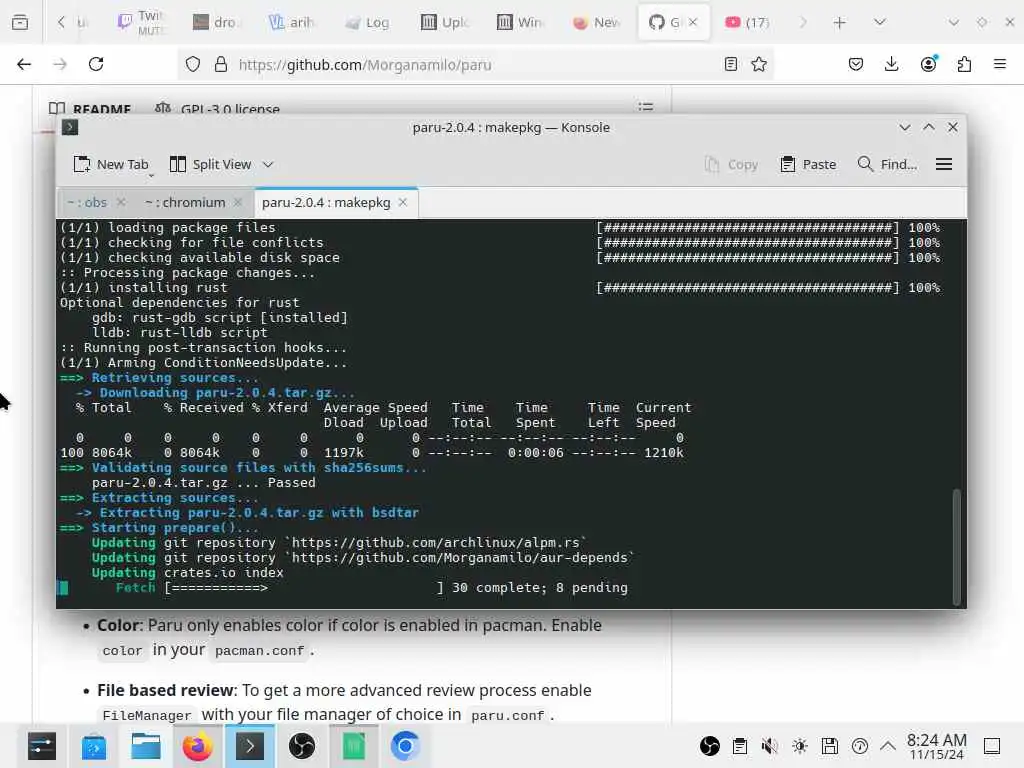The height and width of the screenshot is (768, 1024).
Task: Close the active GitHub tab
Action: 693,22
